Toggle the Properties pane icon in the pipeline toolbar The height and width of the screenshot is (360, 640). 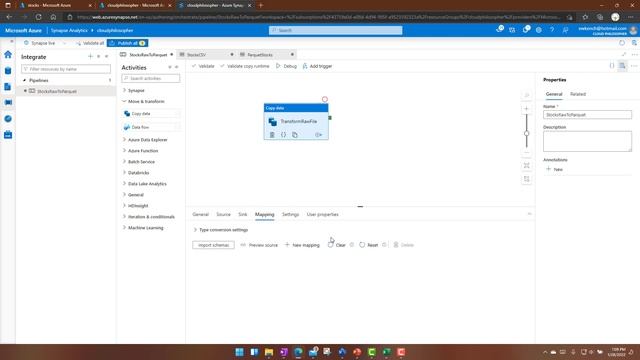click(622, 66)
